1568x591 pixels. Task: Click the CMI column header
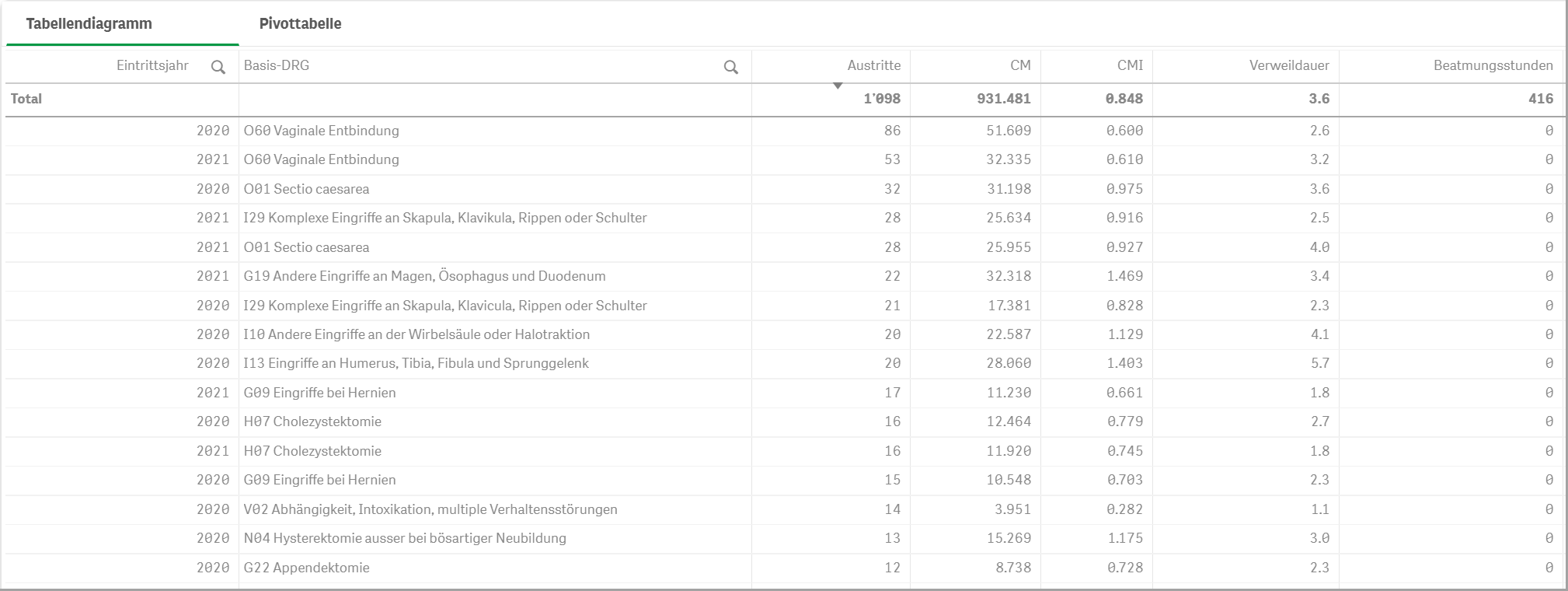point(1129,65)
